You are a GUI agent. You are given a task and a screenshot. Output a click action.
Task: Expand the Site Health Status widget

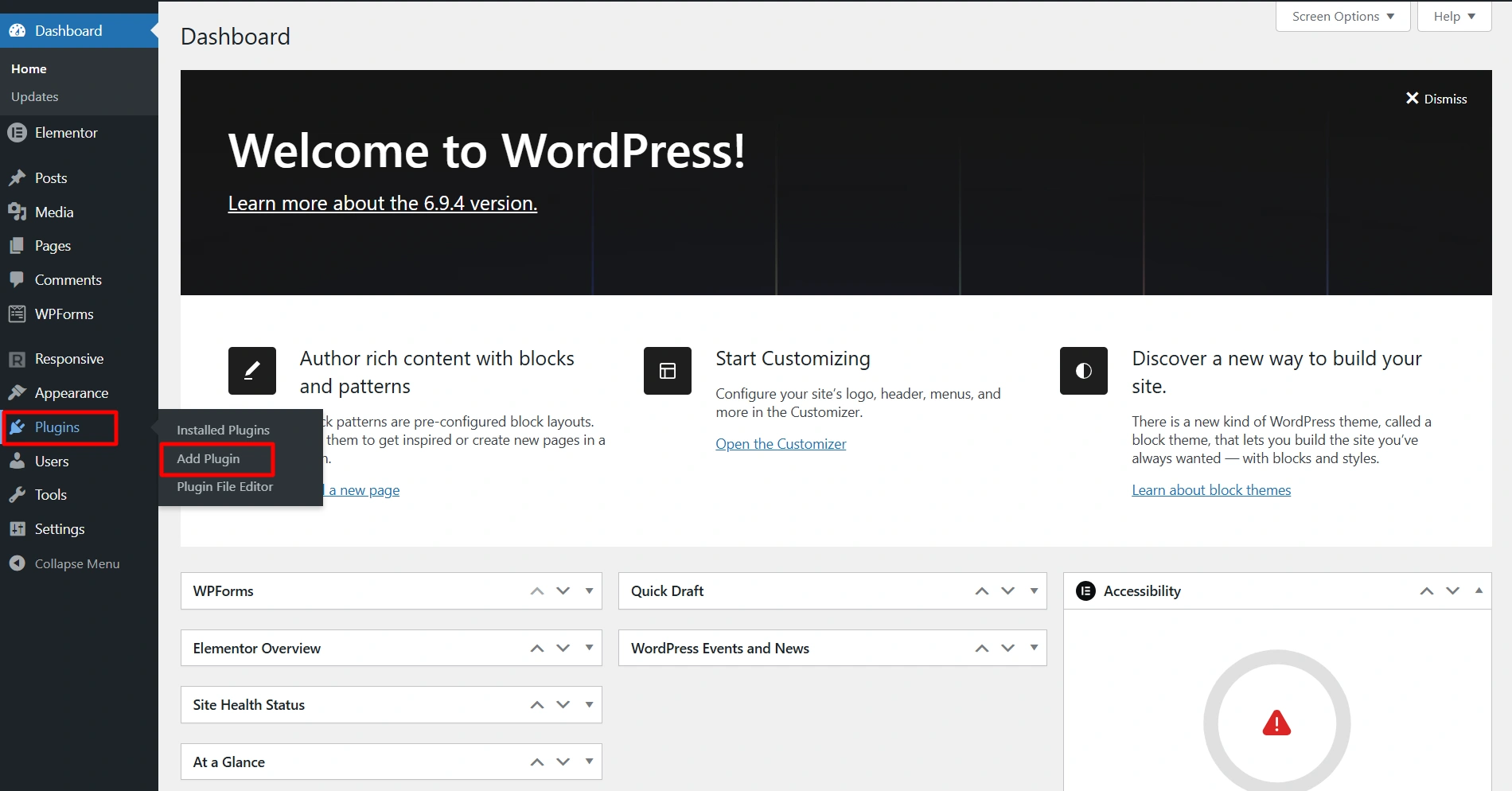coord(590,705)
